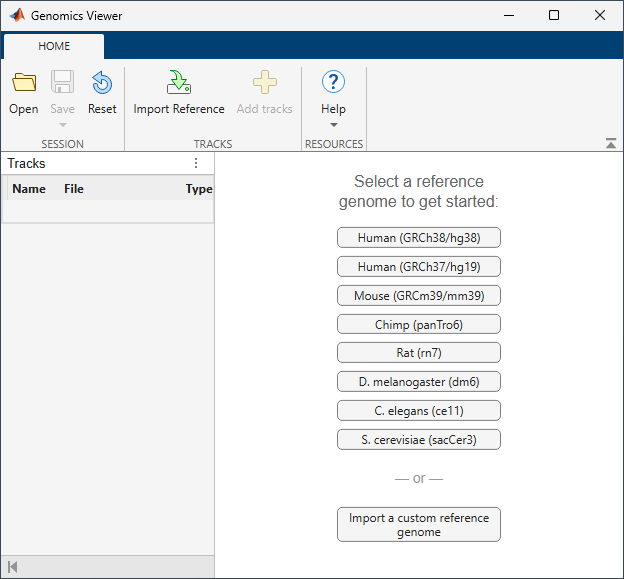This screenshot has height=579, width=624.
Task: Expand the Help dropdown arrow
Action: [x=334, y=125]
